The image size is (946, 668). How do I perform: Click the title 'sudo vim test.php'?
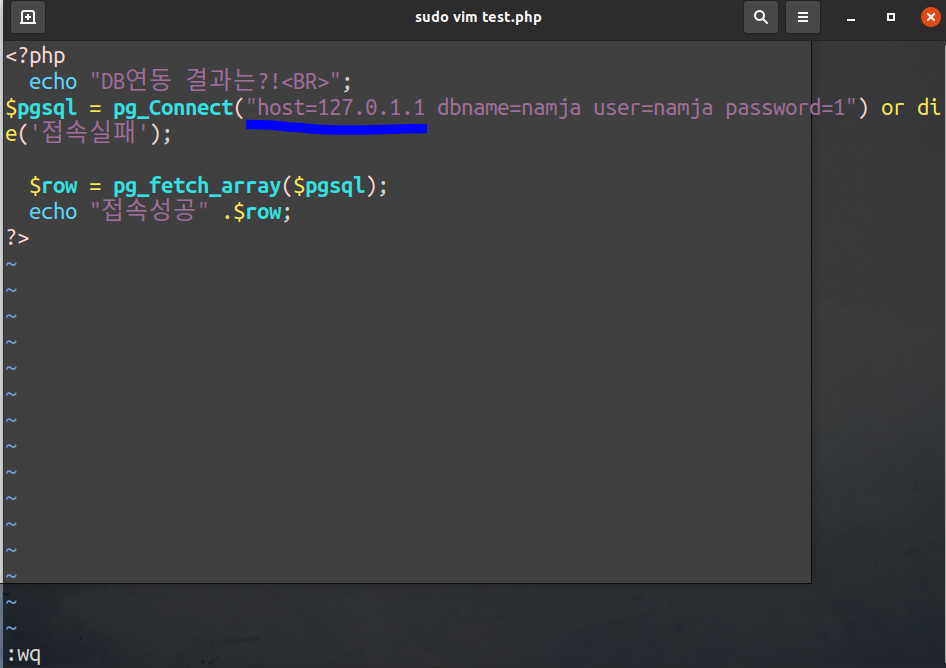478,17
